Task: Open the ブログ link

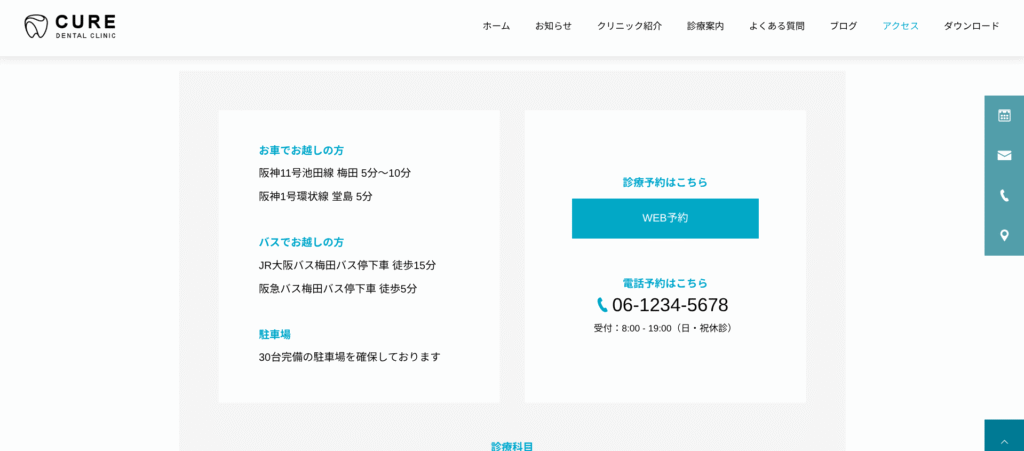Action: 843,26
